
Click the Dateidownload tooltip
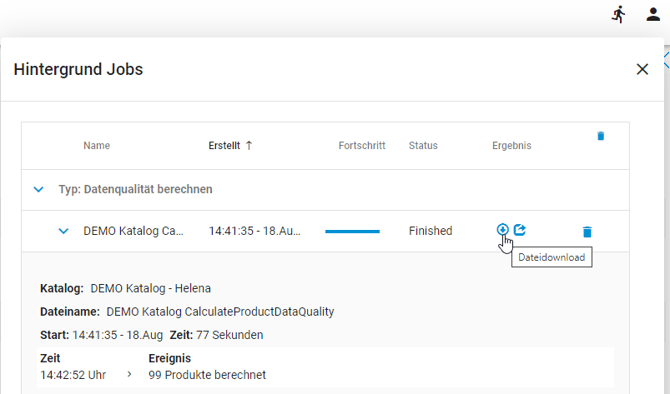click(552, 257)
